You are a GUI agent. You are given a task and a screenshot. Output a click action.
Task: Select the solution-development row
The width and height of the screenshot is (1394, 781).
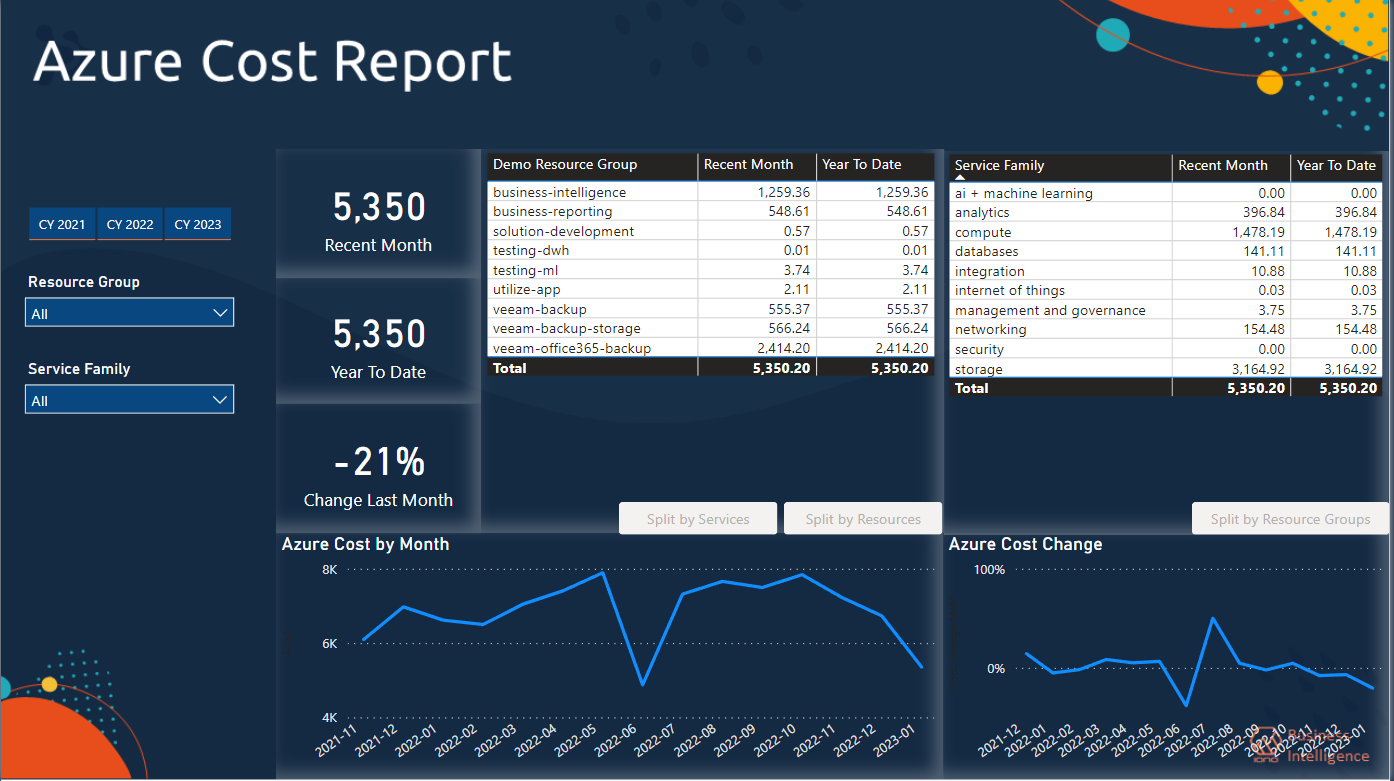[x=711, y=231]
